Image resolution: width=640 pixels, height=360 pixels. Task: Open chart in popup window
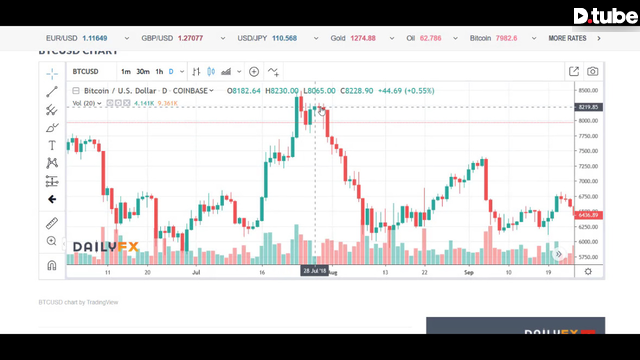tap(574, 71)
